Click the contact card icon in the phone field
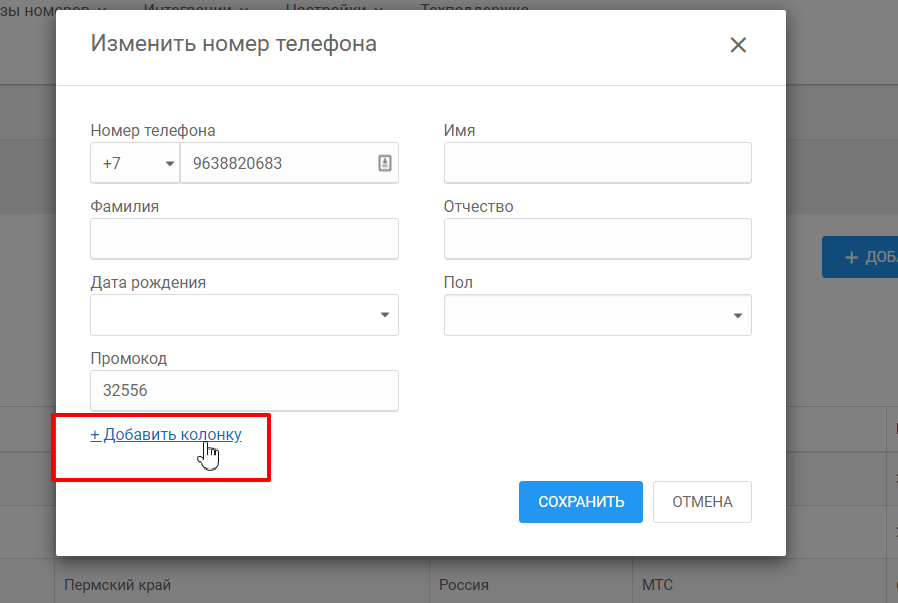Image resolution: width=898 pixels, height=603 pixels. [x=385, y=163]
